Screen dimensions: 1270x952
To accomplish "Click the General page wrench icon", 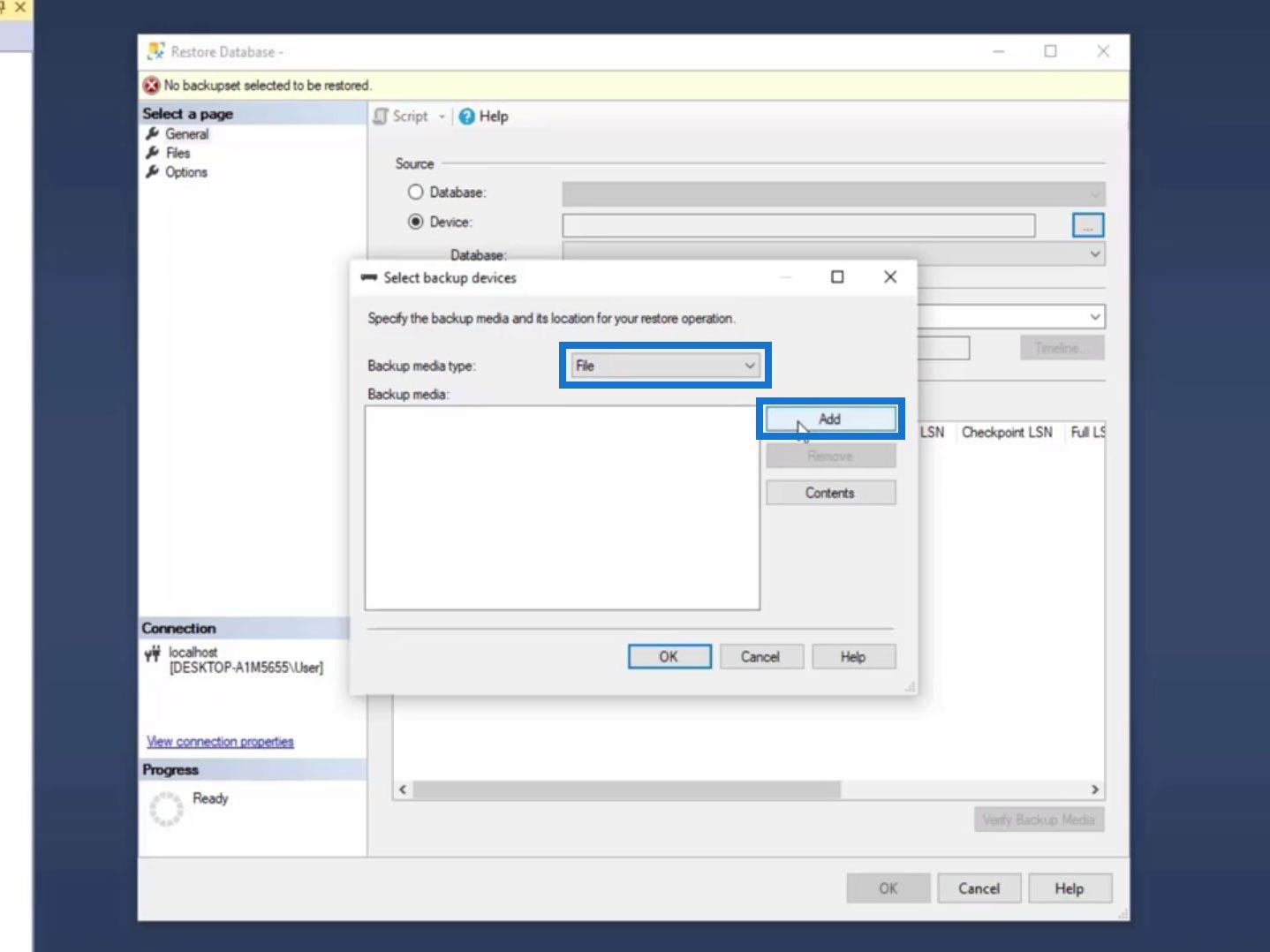I will [153, 133].
